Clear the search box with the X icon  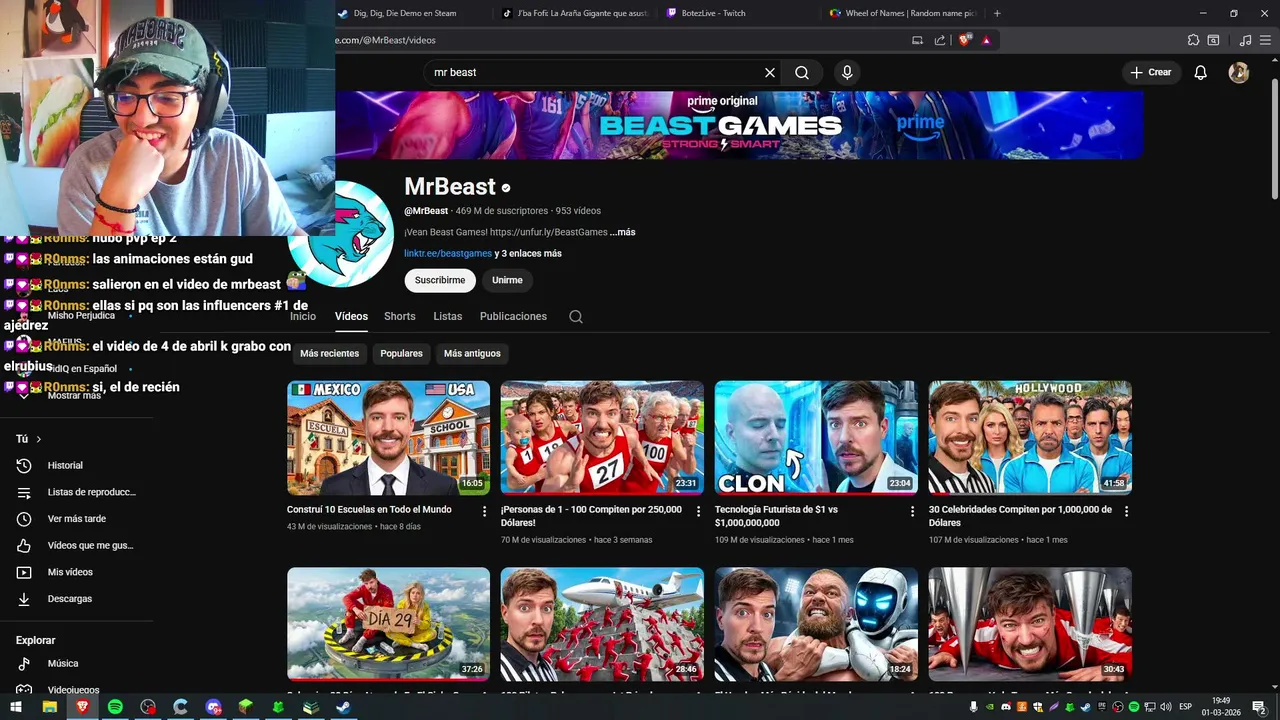pyautogui.click(x=770, y=73)
